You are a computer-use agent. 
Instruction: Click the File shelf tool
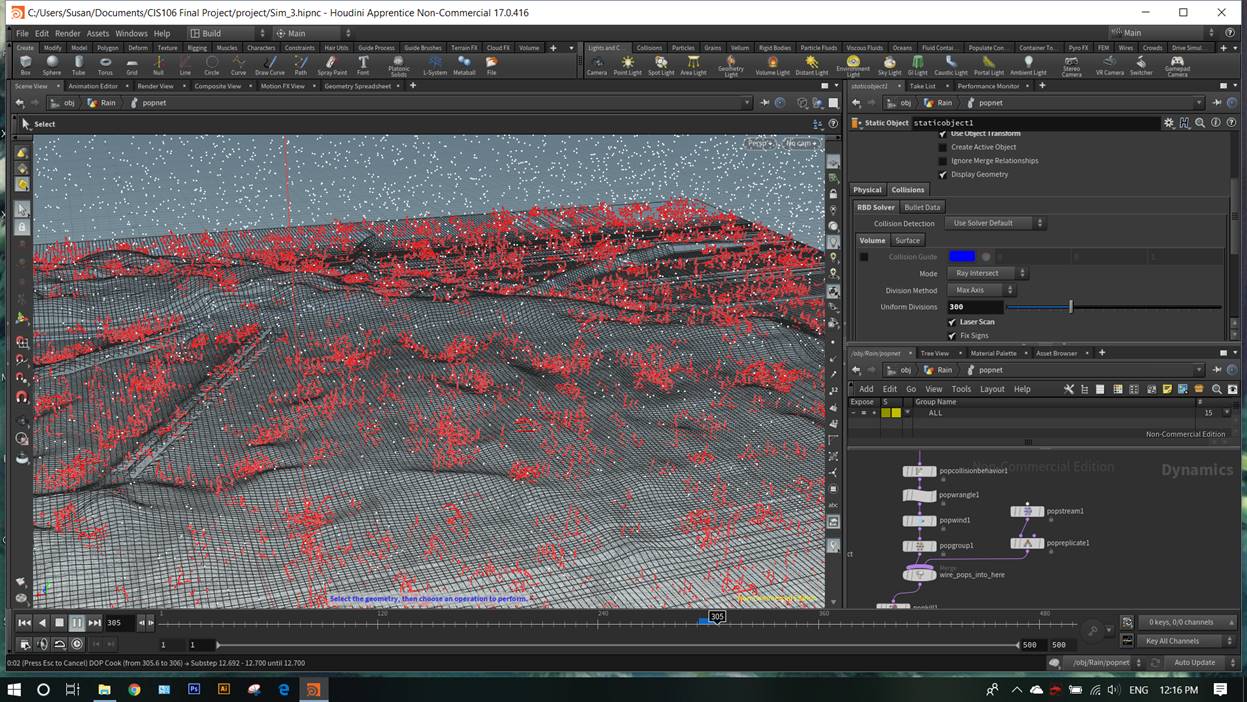(x=491, y=65)
